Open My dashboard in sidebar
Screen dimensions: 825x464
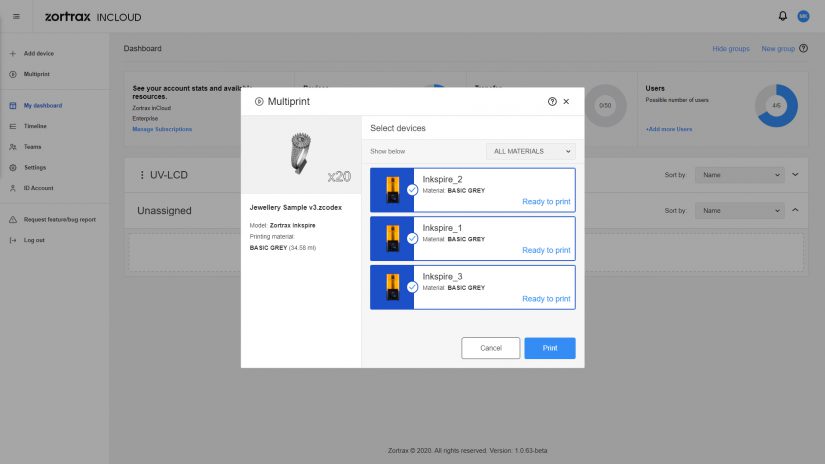[x=43, y=106]
